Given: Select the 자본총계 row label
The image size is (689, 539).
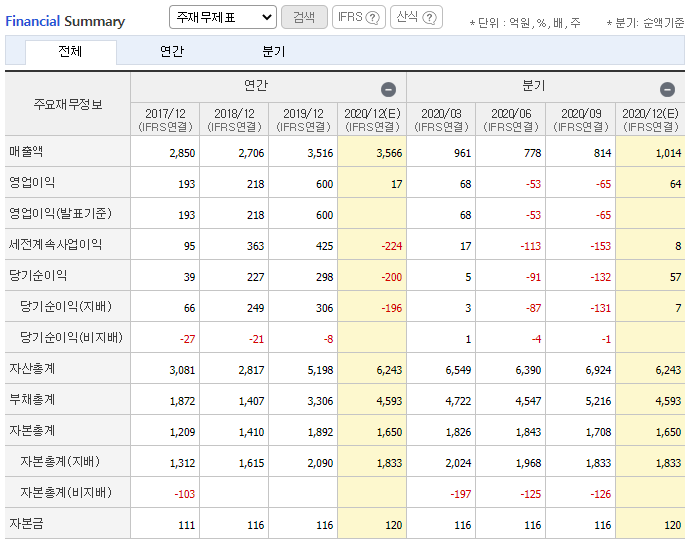Looking at the screenshot, I should coord(32,430).
